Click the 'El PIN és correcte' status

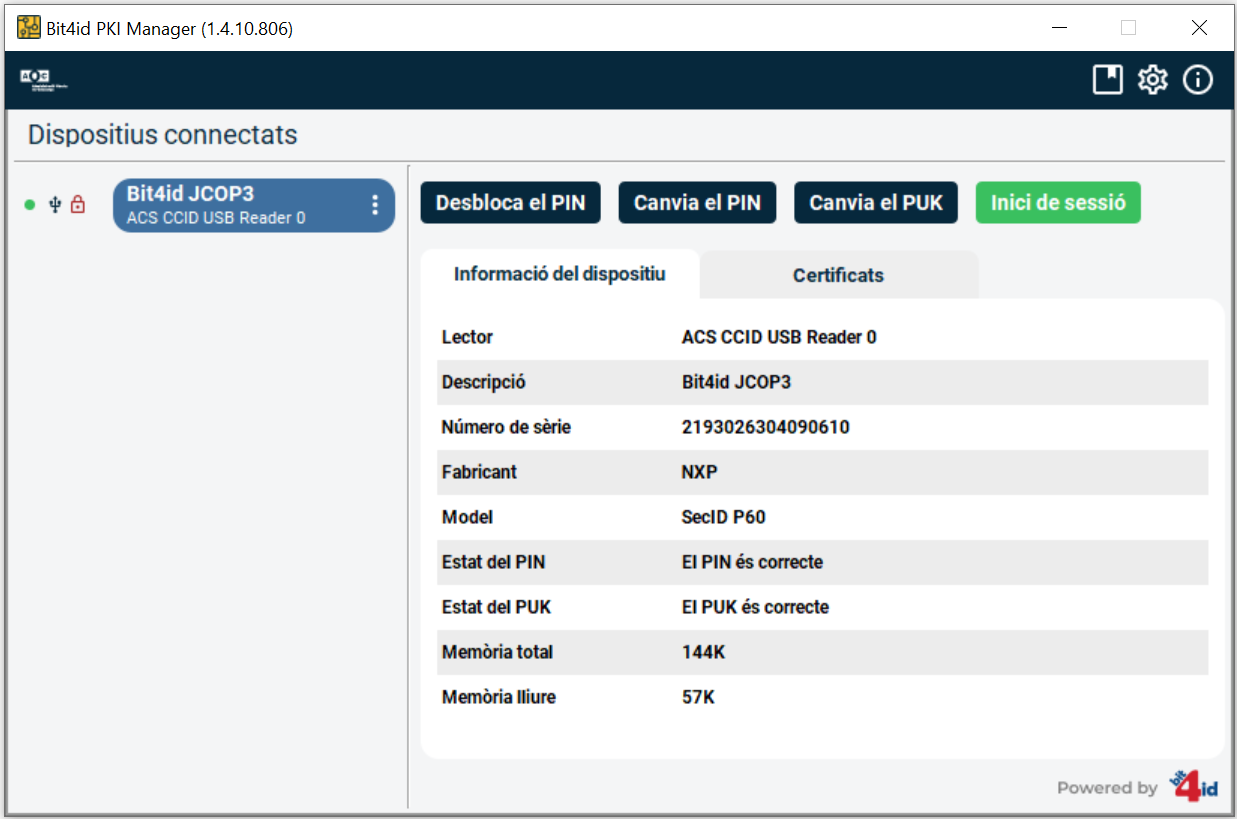click(x=752, y=562)
